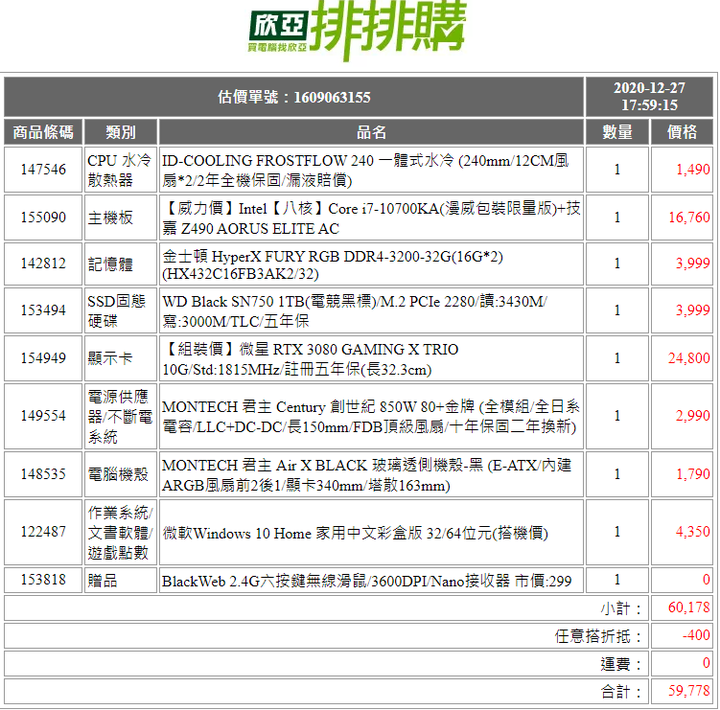Click the SSD固態硬碟 category cell

(x=120, y=310)
